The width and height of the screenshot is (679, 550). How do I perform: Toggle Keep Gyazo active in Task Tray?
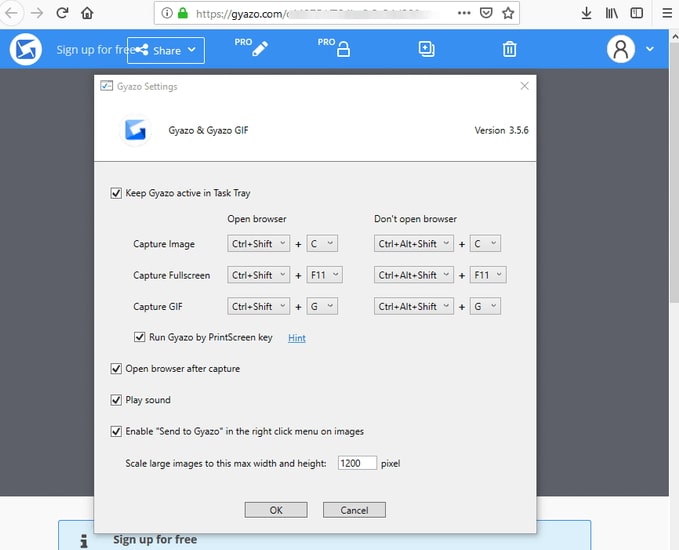[116, 193]
